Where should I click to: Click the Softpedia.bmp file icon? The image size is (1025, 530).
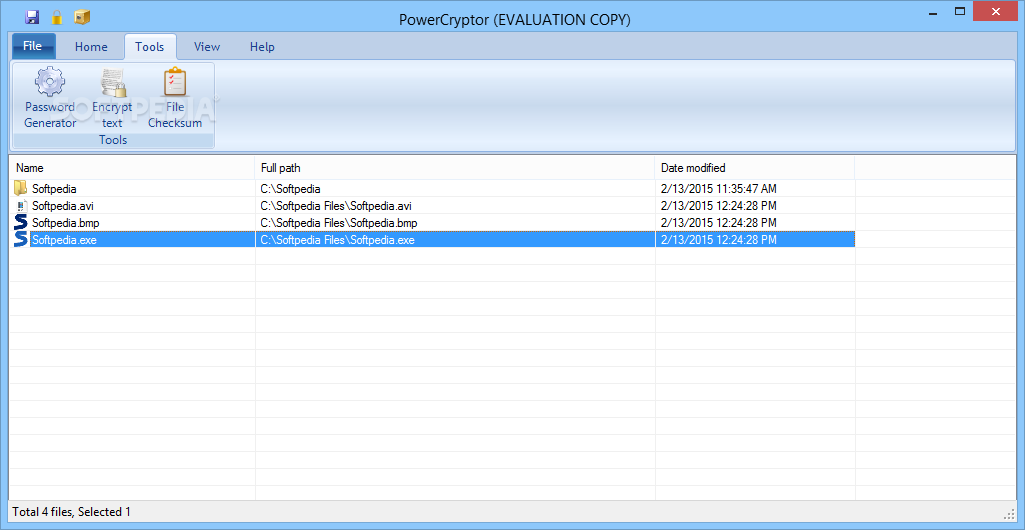point(20,223)
